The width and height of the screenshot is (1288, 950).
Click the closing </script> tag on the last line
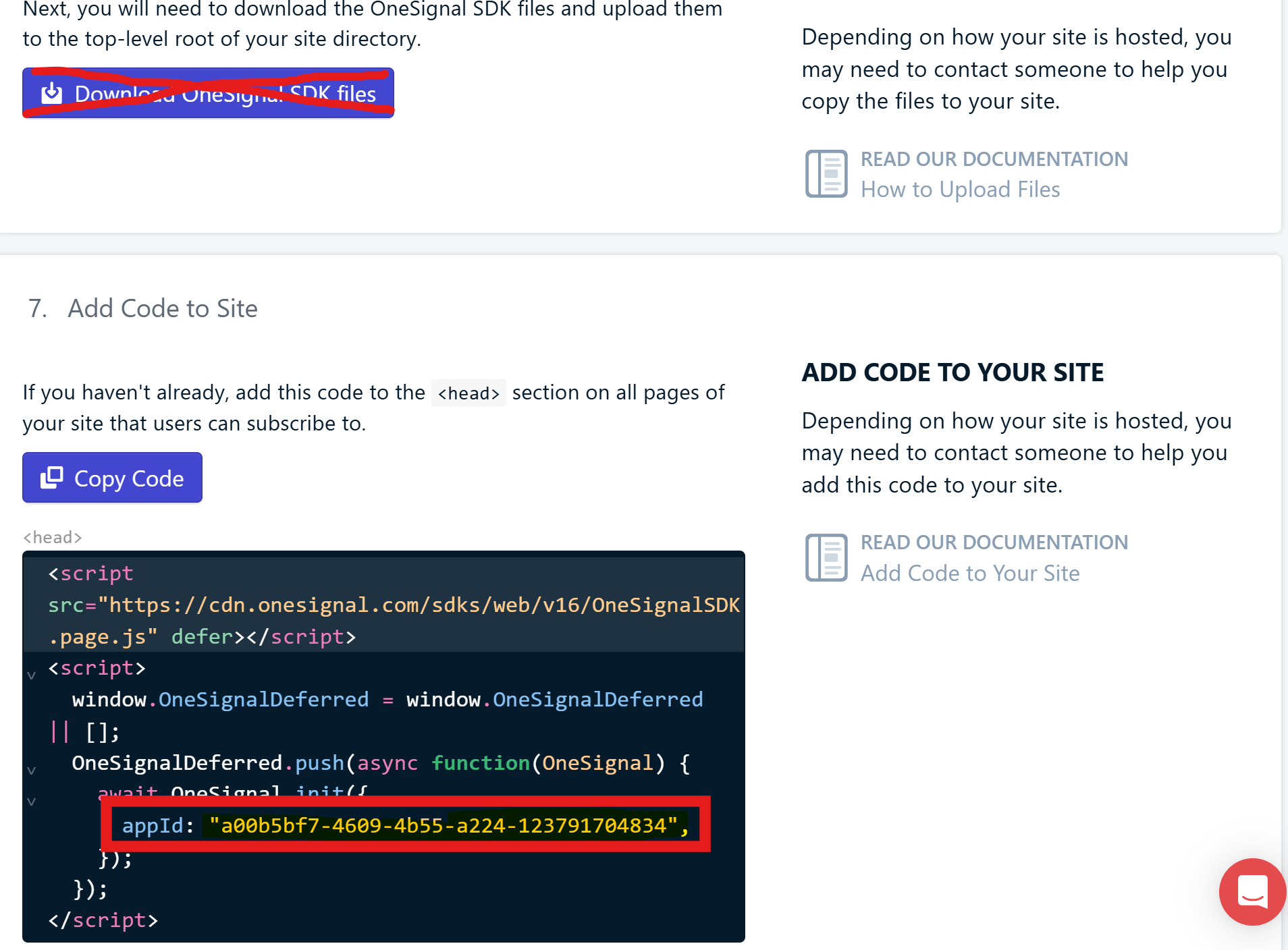coord(103,920)
